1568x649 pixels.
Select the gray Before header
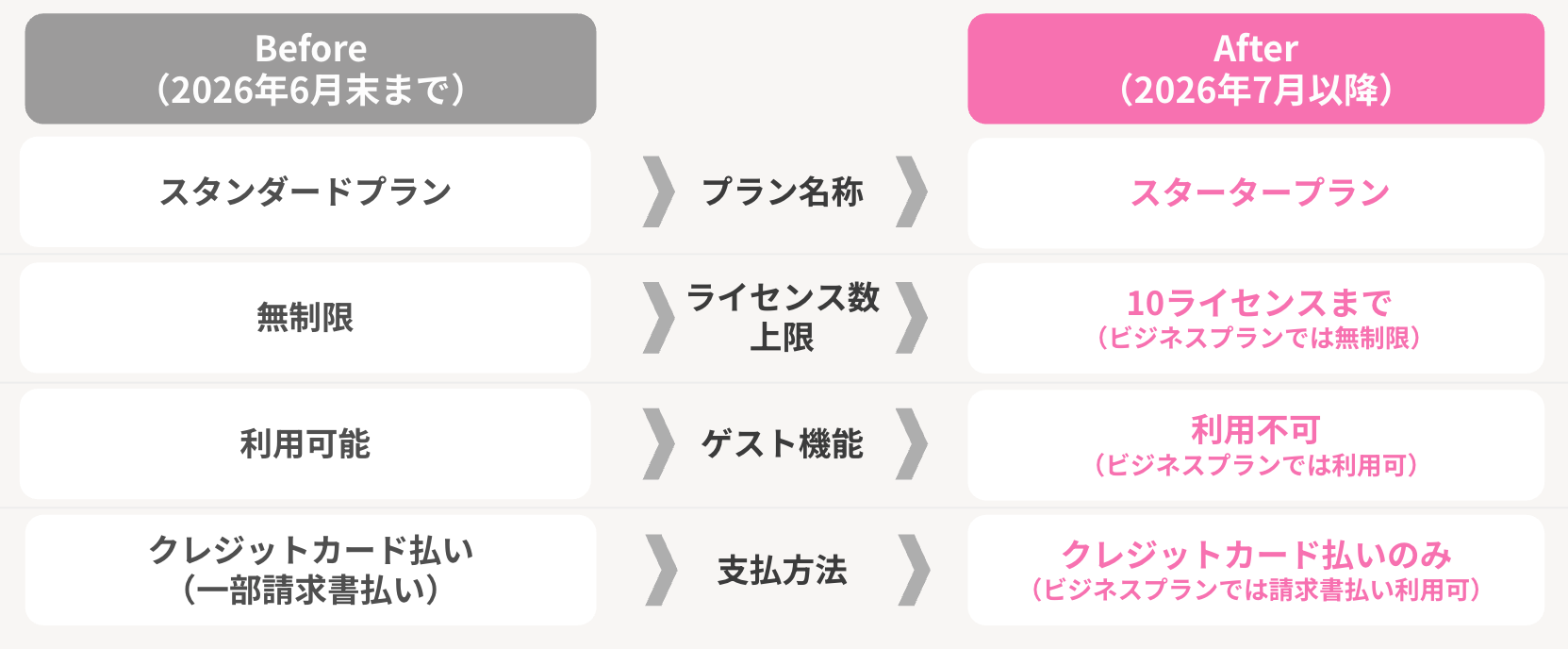pyautogui.click(x=310, y=69)
